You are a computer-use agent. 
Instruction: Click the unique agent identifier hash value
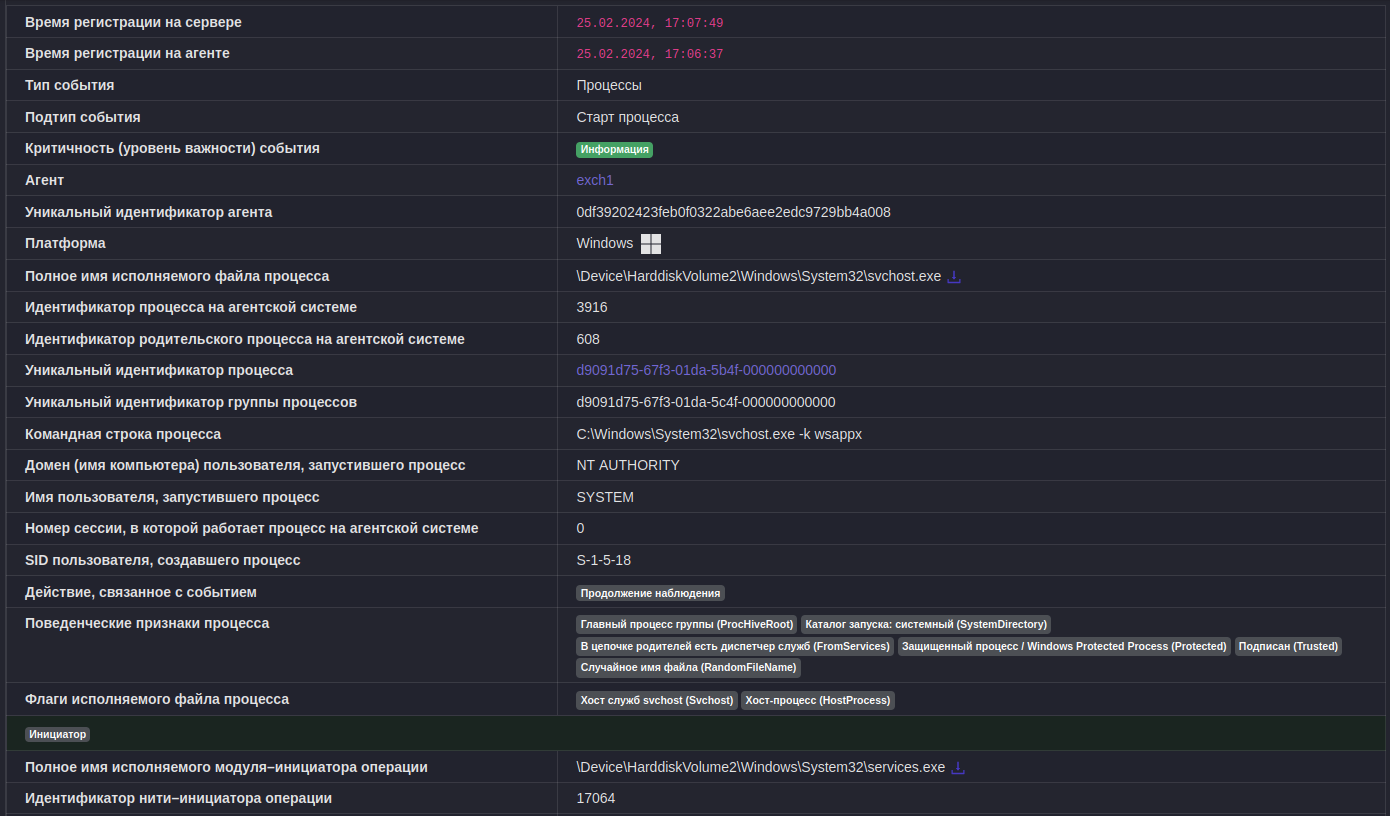point(733,212)
